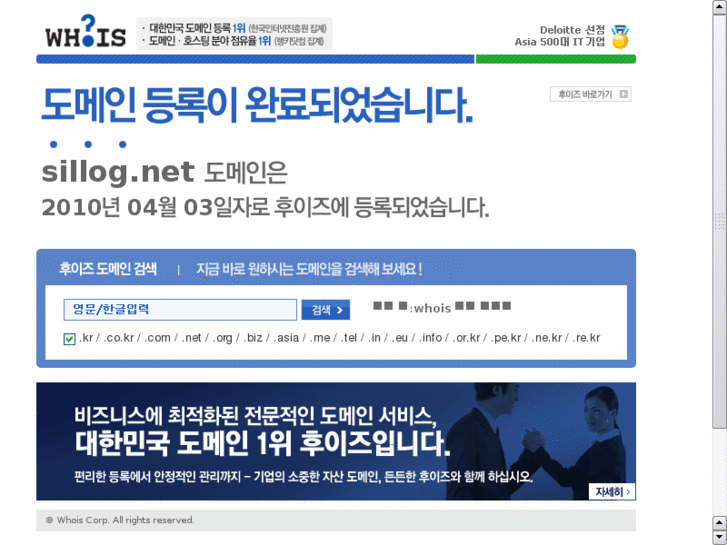Image resolution: width=727 pixels, height=545 pixels.
Task: Click the Whois Corp. All rights reserved text
Action: click(120, 520)
